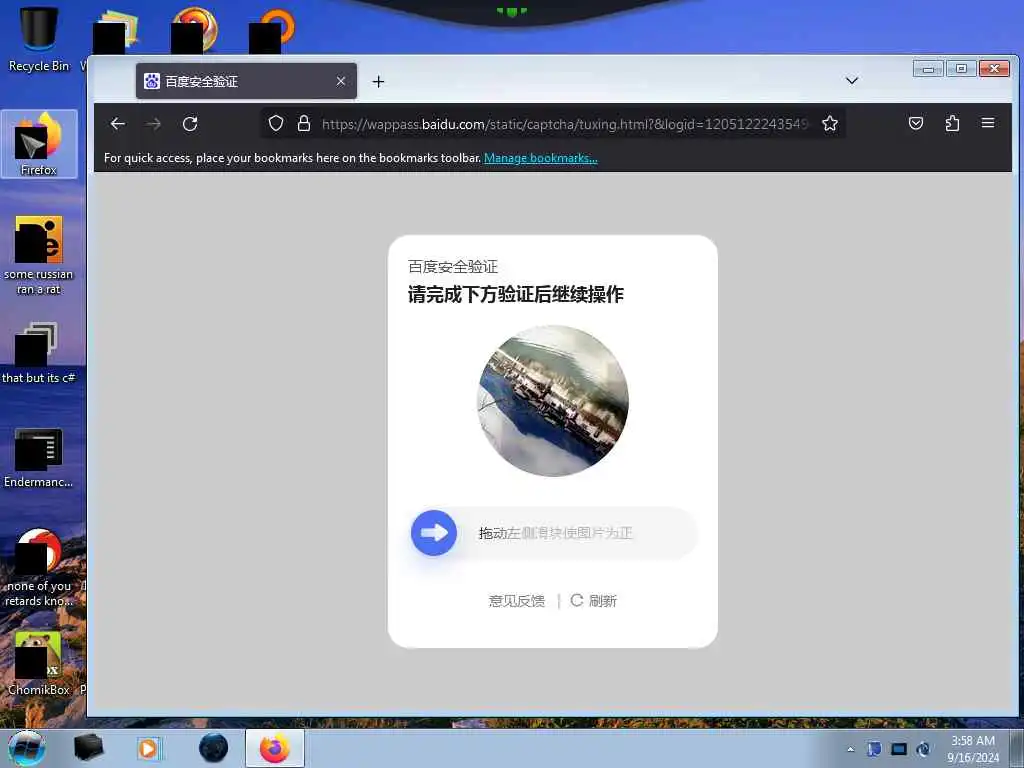Open the tracking protection shield icon

276,123
